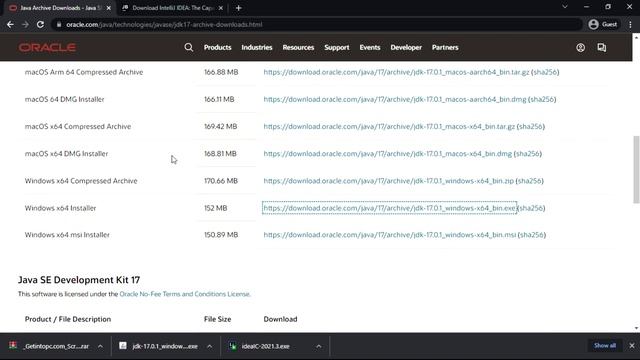The height and width of the screenshot is (360, 640).
Task: Select the Product / File Description header
Action: (x=68, y=319)
